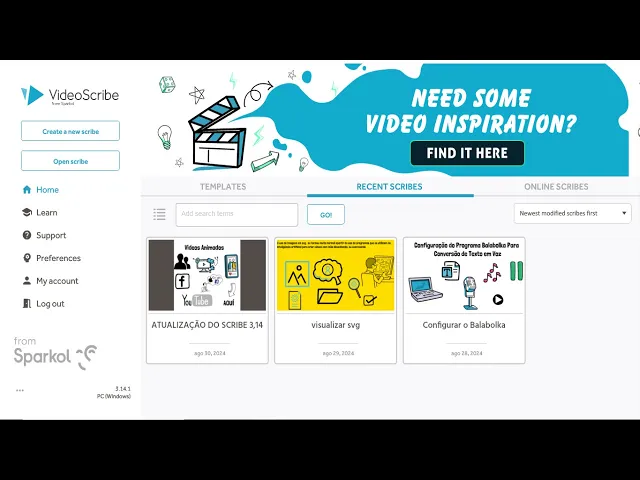Click the Log out door icon

pyautogui.click(x=27, y=304)
